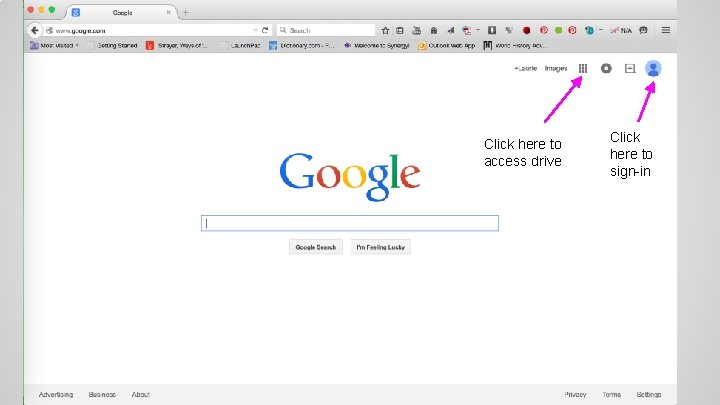Click the teal globe extension icon
This screenshot has height=405, width=720.
(589, 30)
